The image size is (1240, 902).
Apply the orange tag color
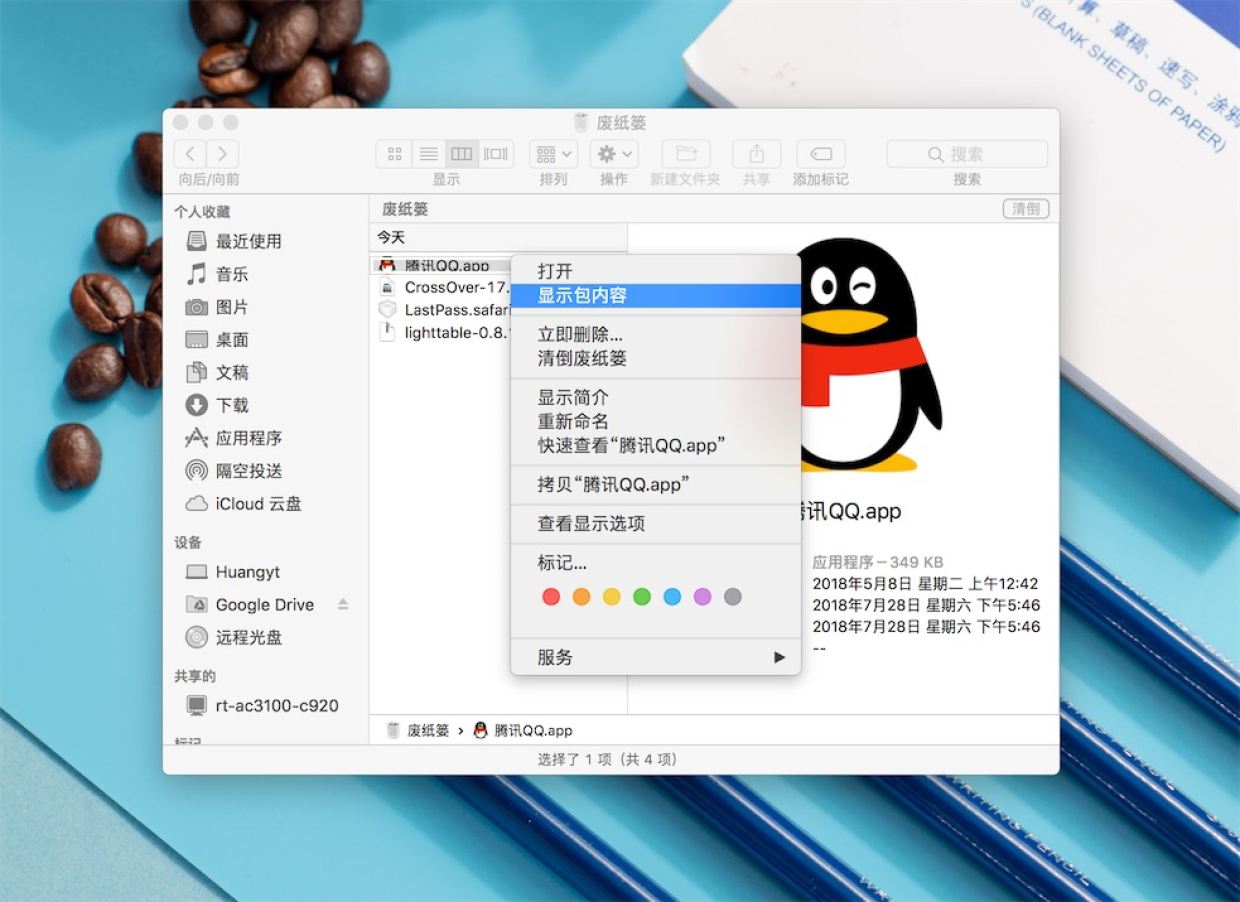point(581,597)
